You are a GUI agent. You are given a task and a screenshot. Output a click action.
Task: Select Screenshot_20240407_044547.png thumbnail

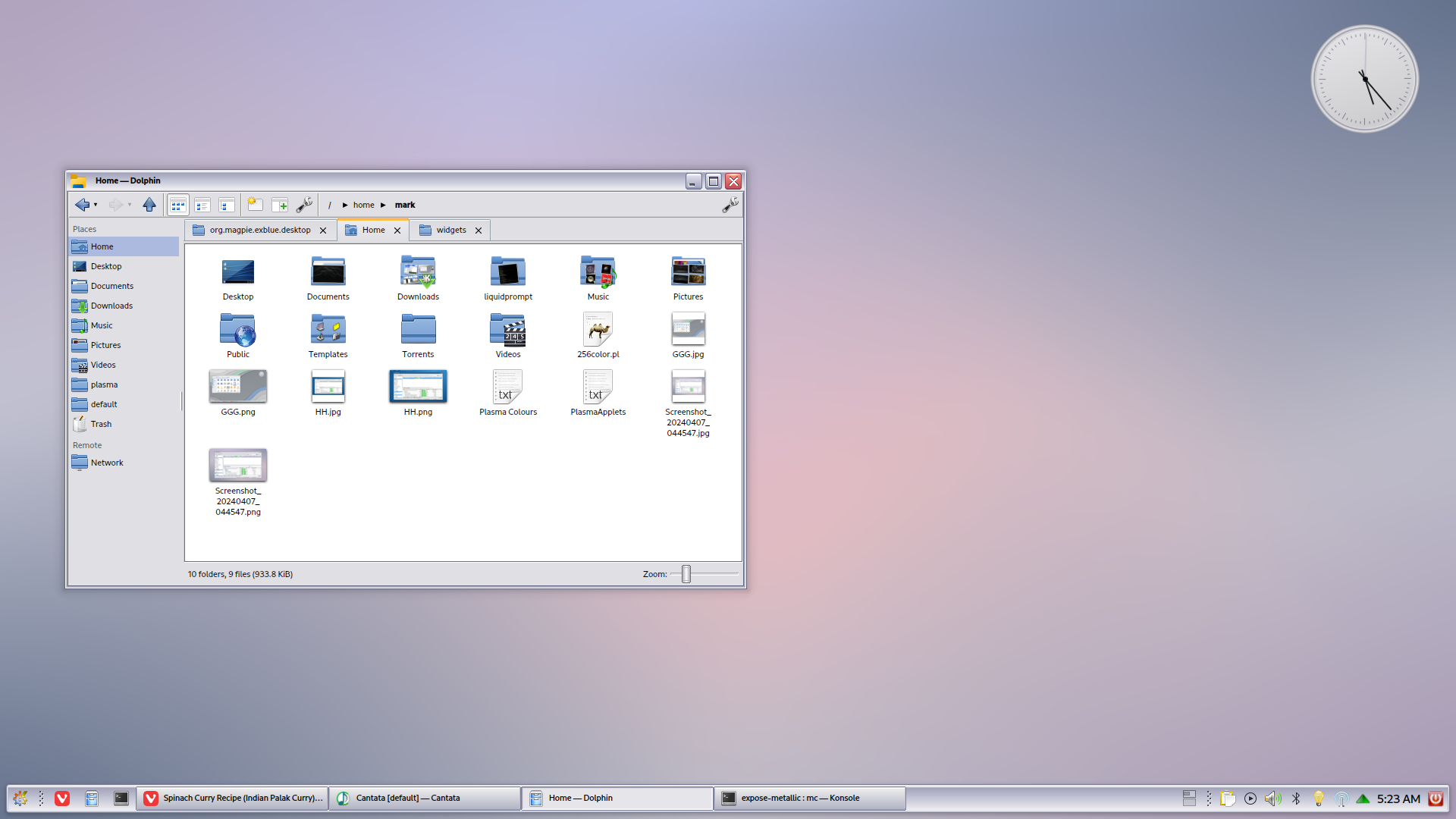[x=238, y=466]
